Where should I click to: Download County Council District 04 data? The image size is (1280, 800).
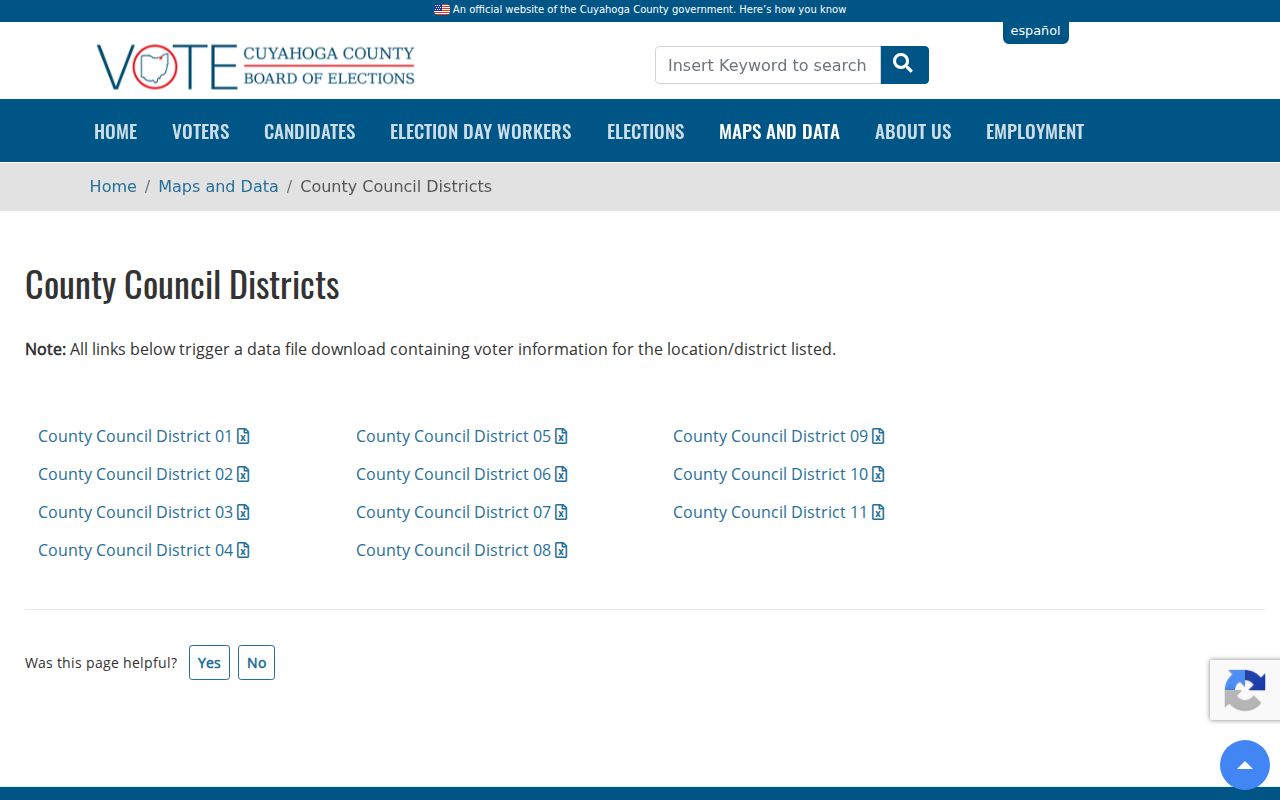[x=144, y=550]
